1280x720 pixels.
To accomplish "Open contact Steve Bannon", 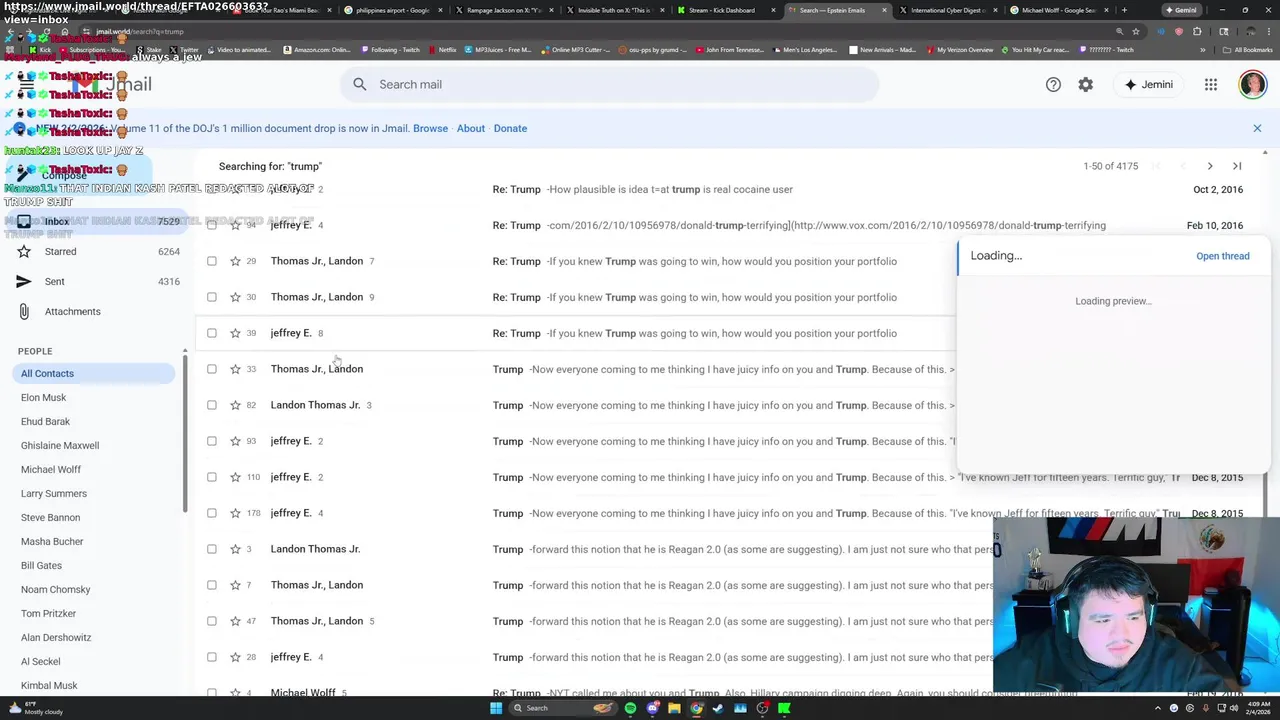I will coord(50,518).
